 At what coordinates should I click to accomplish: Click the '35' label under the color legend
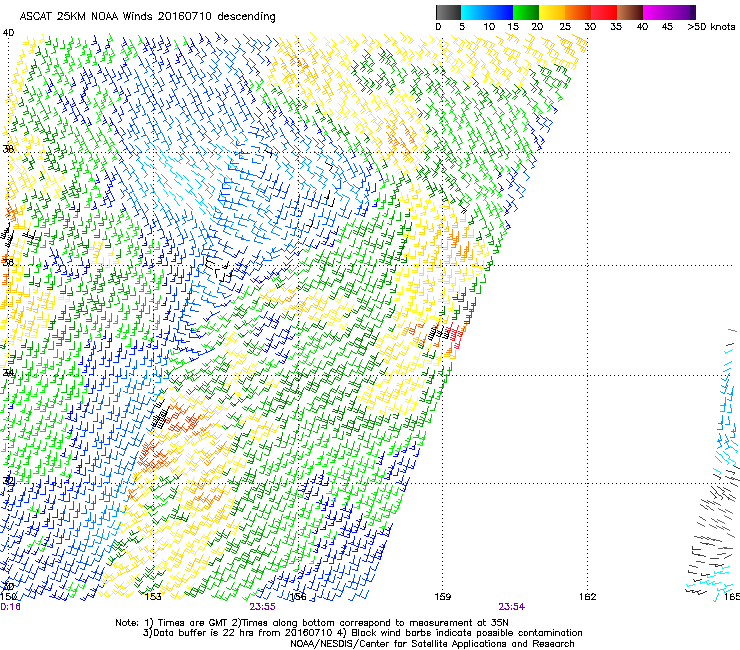point(616,27)
